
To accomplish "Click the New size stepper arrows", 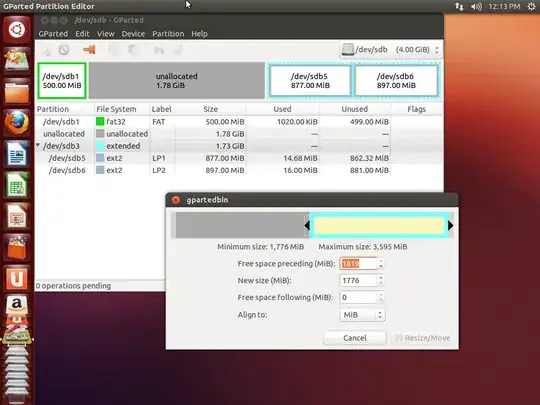I will (x=381, y=281).
